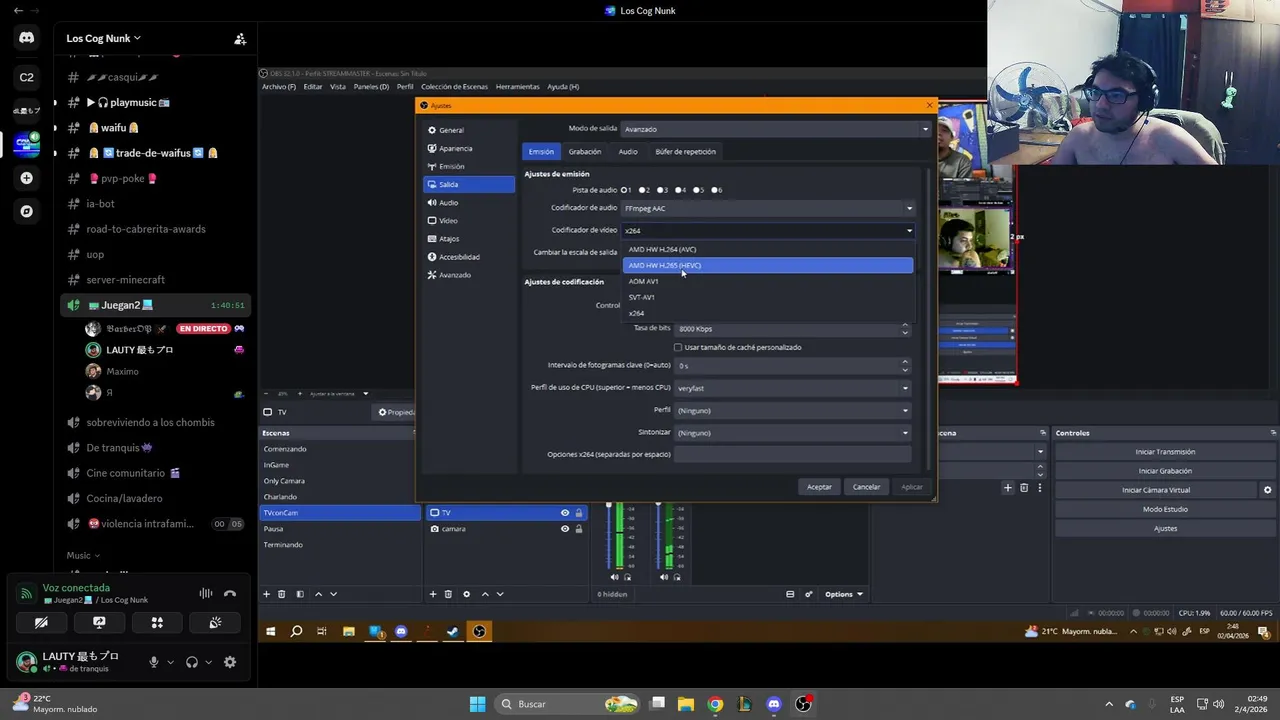Choose AOM AV1 encoder option
The height and width of the screenshot is (720, 1280).
(x=768, y=281)
